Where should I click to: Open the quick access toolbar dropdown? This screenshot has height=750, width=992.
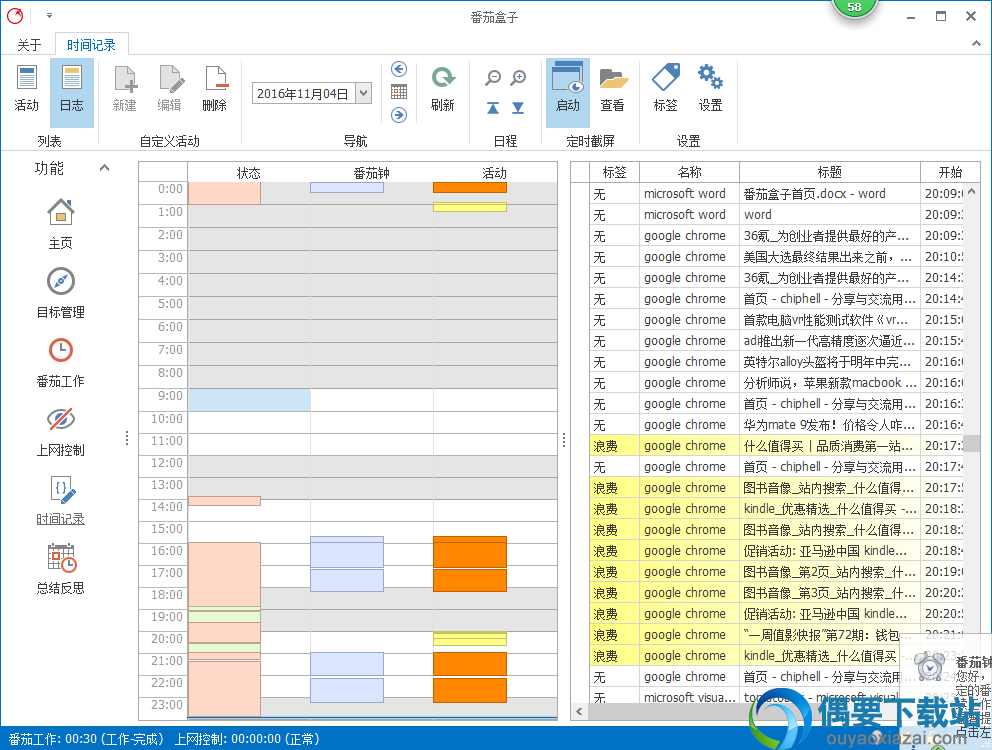pyautogui.click(x=49, y=16)
